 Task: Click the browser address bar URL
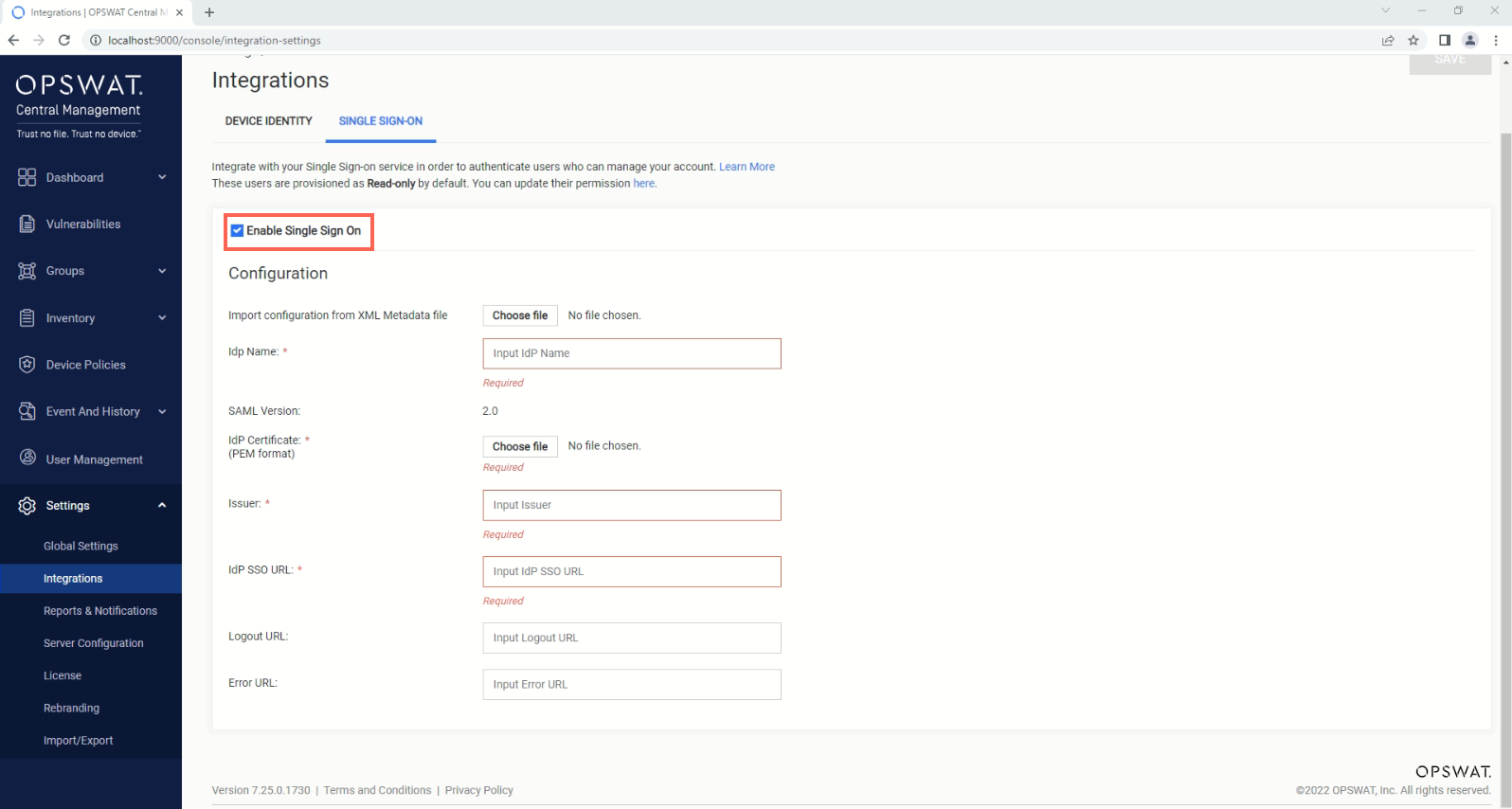point(214,41)
